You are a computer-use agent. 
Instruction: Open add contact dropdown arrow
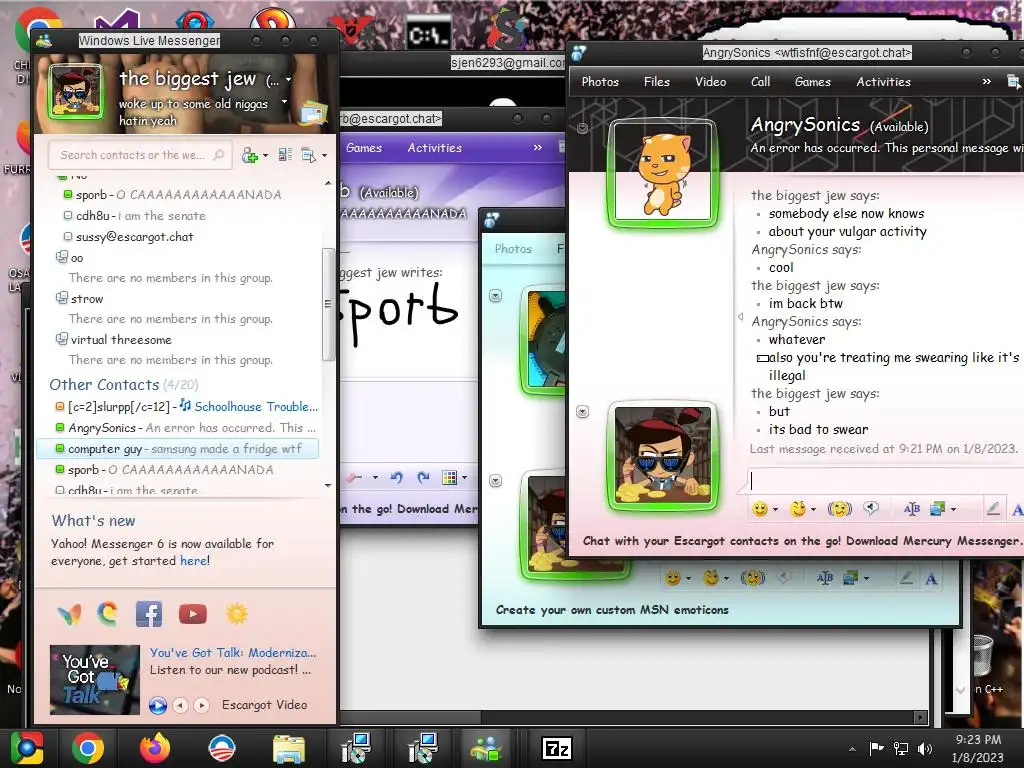(x=265, y=155)
